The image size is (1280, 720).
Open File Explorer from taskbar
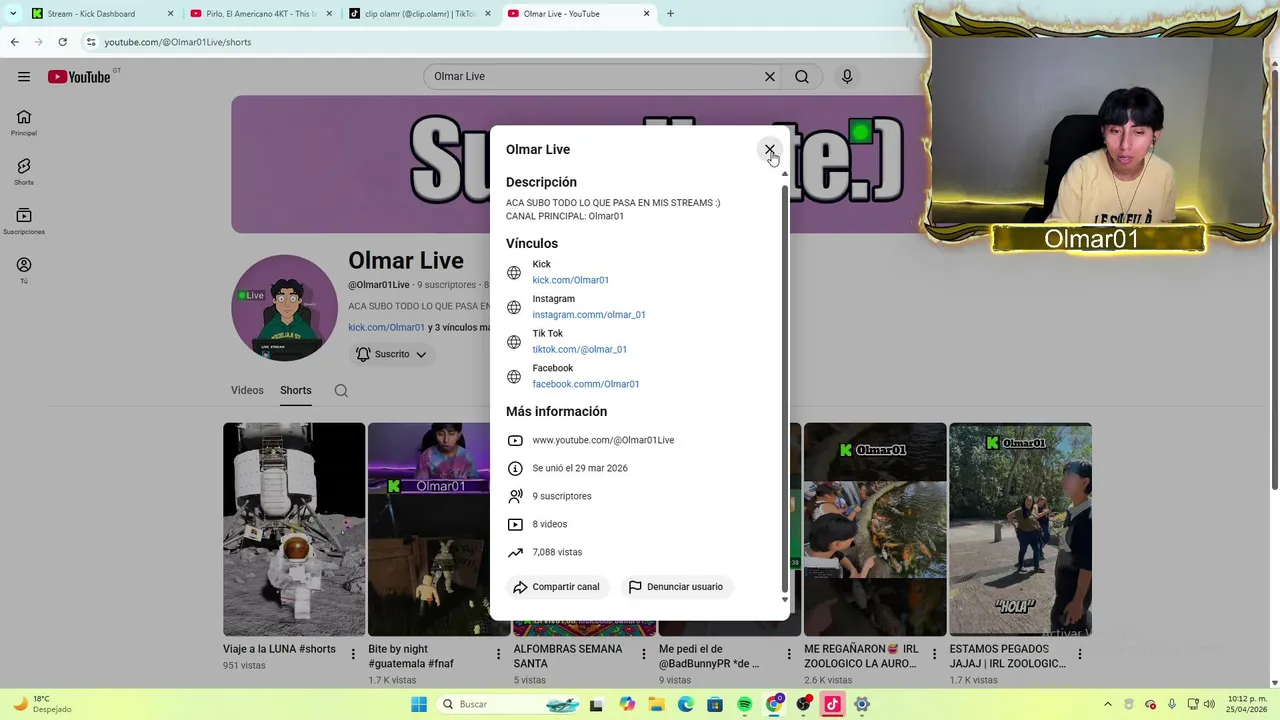coord(656,704)
